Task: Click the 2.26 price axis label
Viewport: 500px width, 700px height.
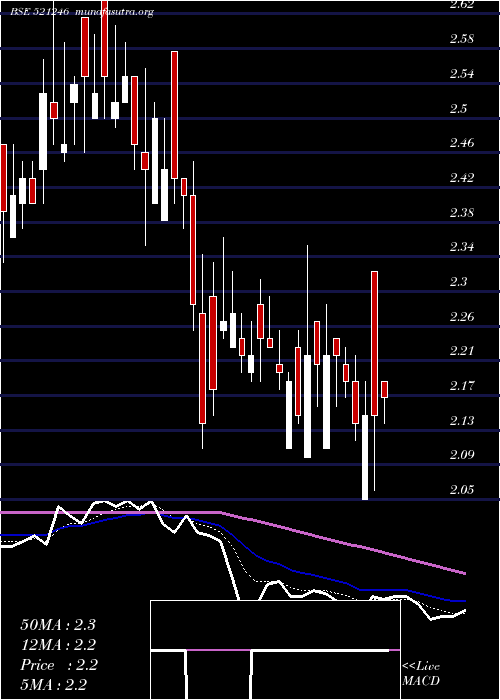Action: tap(462, 317)
